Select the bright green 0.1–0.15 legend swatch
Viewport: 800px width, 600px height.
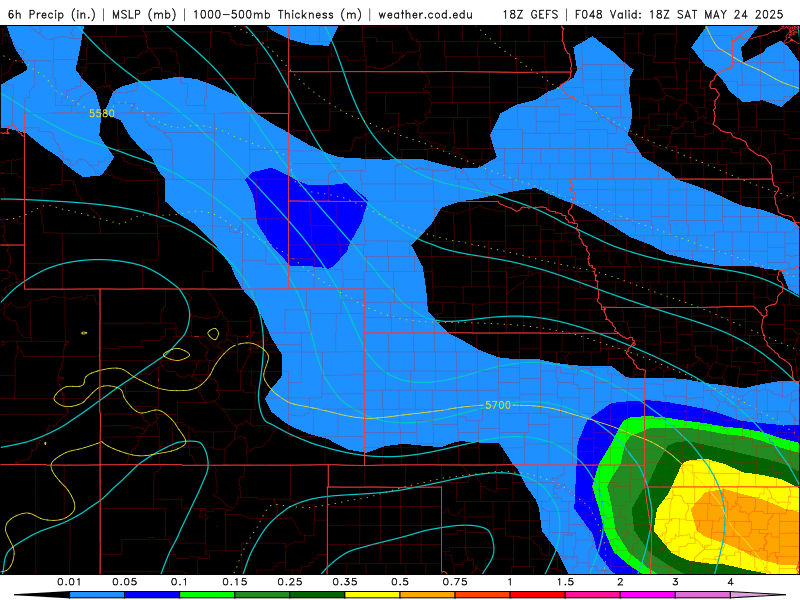click(207, 595)
